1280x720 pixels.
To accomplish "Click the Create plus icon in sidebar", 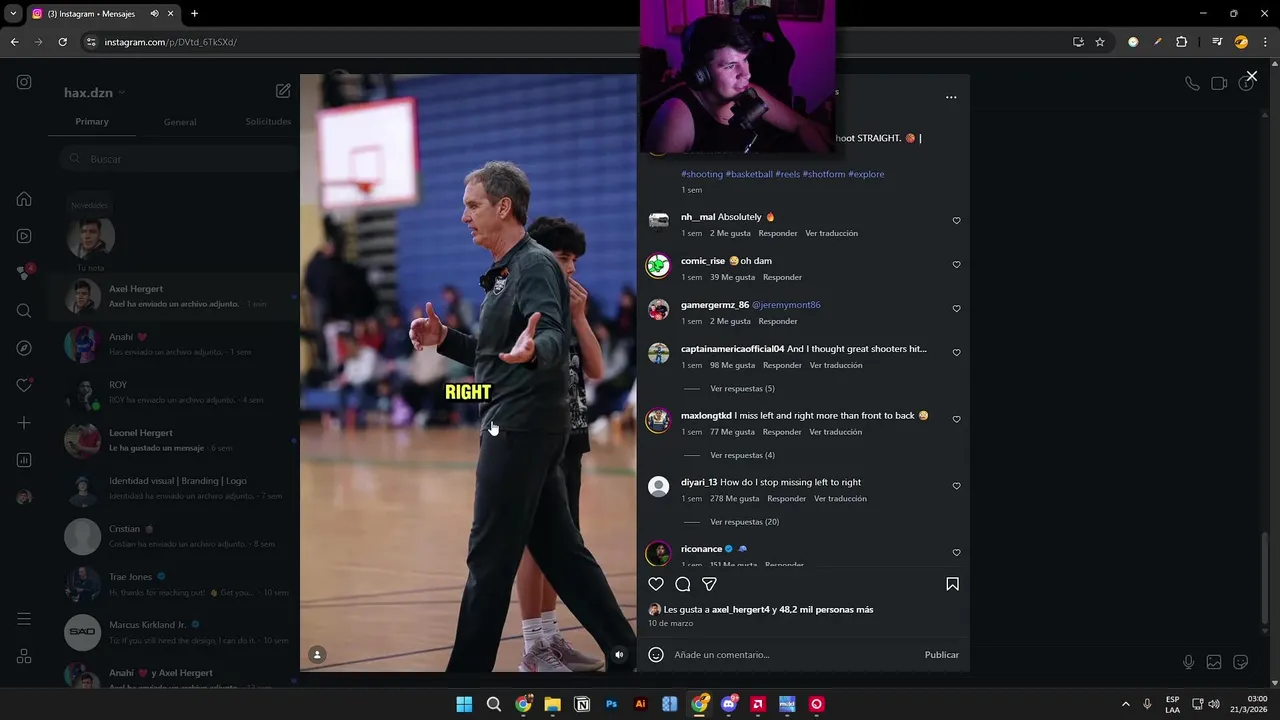I will pyautogui.click(x=24, y=423).
